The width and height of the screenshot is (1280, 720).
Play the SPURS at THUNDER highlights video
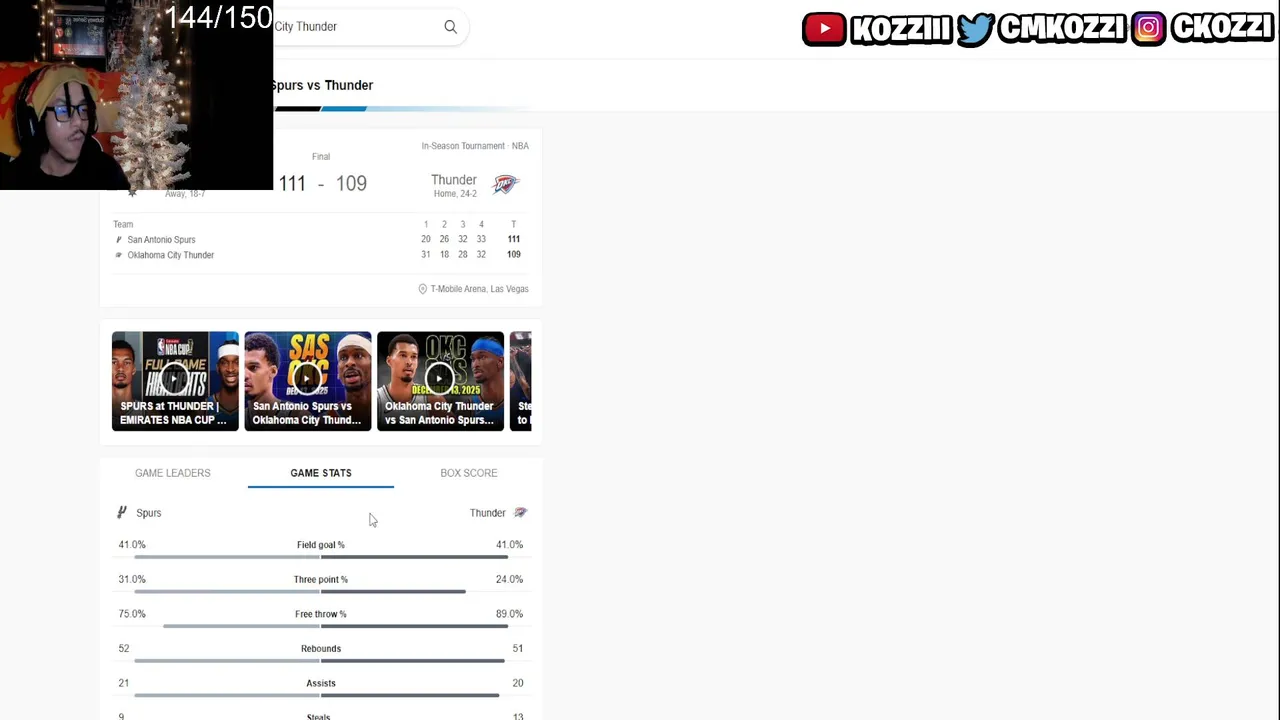pyautogui.click(x=175, y=381)
